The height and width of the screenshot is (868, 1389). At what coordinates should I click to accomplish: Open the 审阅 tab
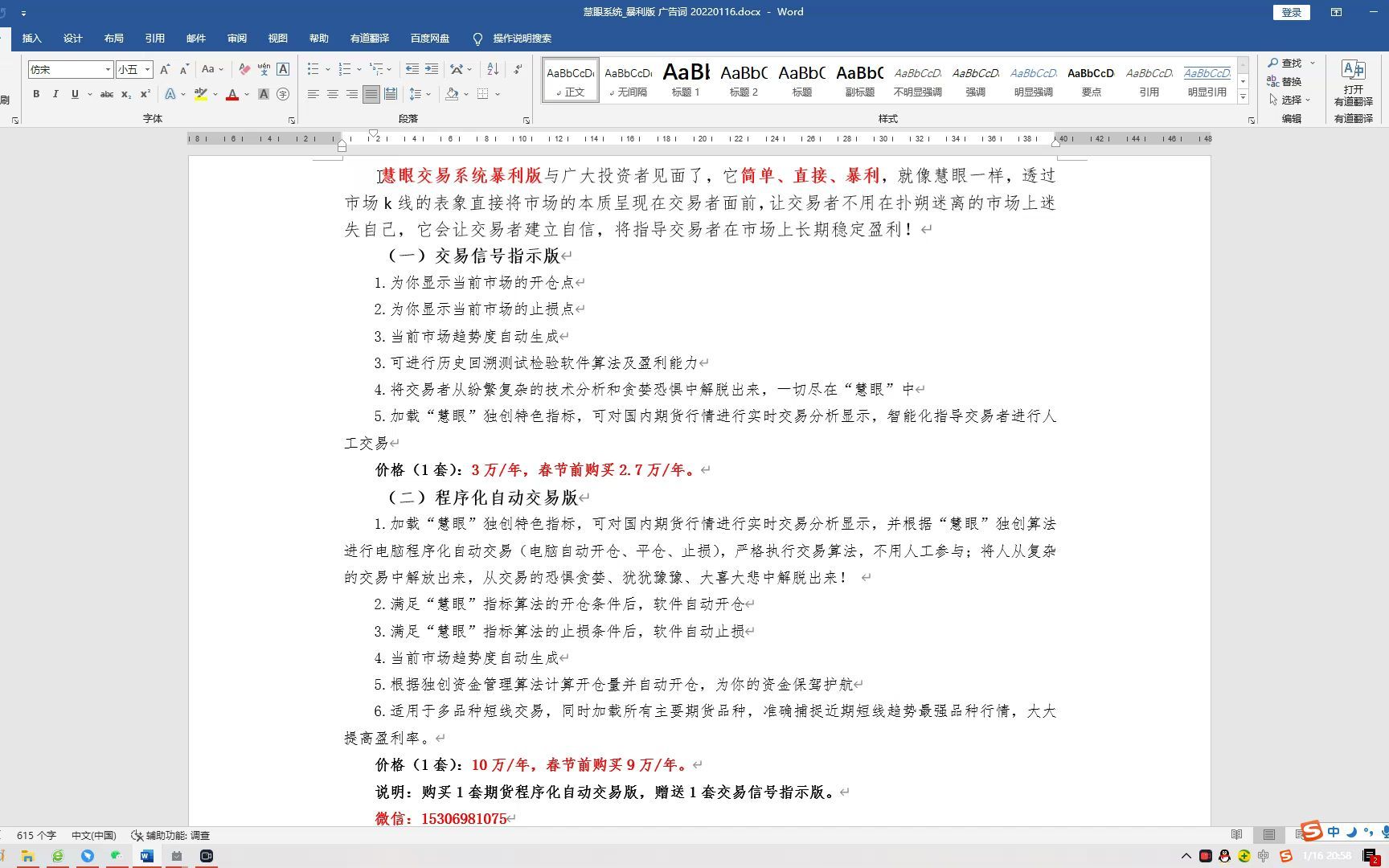coord(237,38)
